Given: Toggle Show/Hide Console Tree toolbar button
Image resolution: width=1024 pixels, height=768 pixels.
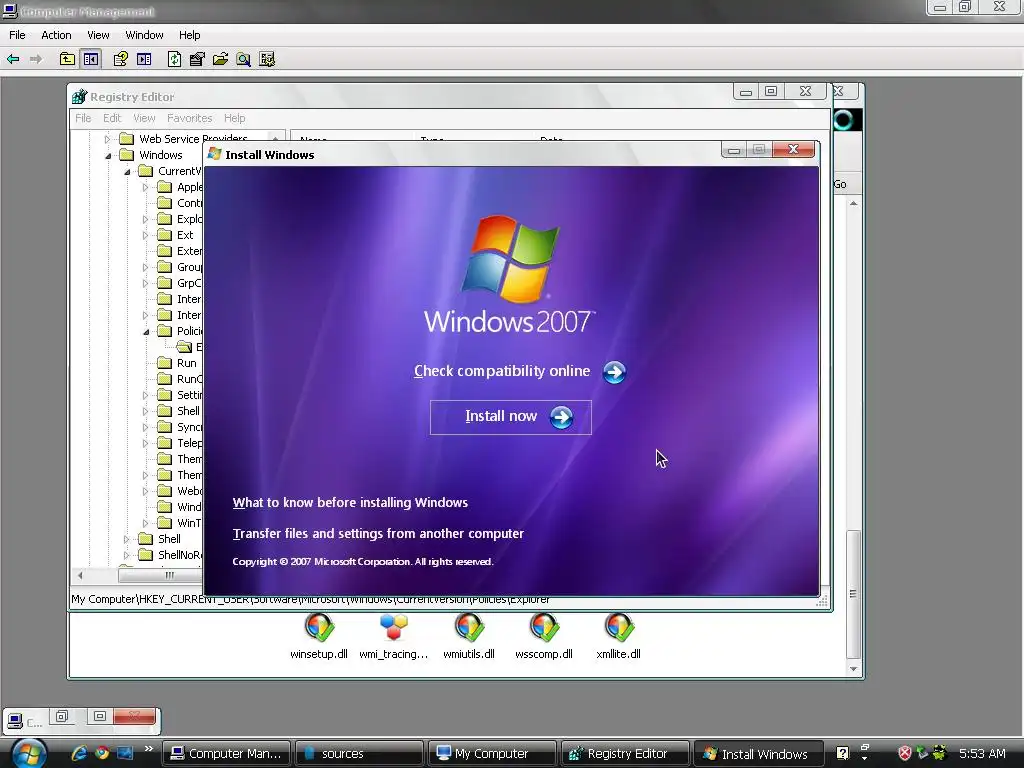Looking at the screenshot, I should coord(91,59).
